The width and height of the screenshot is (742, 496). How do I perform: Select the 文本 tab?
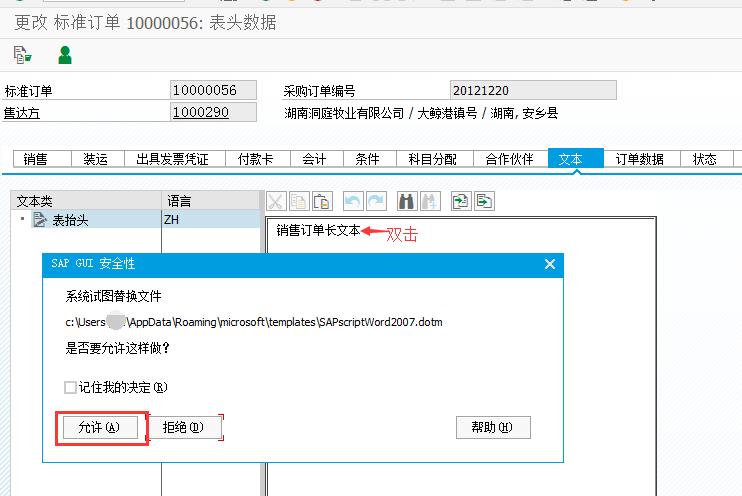click(x=575, y=159)
